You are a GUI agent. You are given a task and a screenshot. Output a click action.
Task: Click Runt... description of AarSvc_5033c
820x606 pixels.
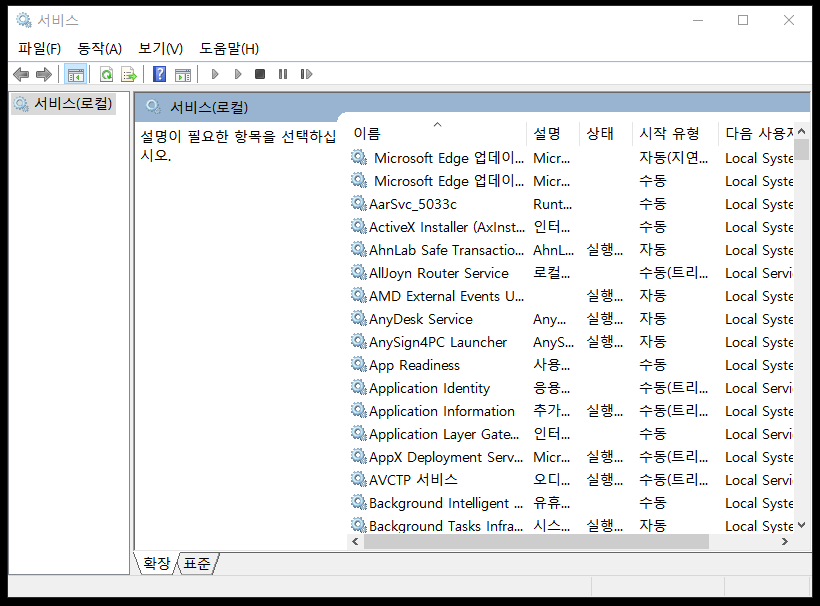552,204
